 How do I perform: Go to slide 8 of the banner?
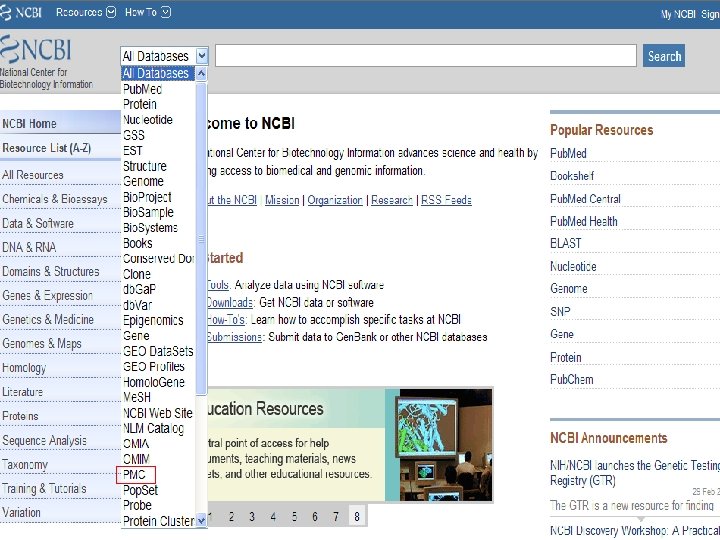357,516
